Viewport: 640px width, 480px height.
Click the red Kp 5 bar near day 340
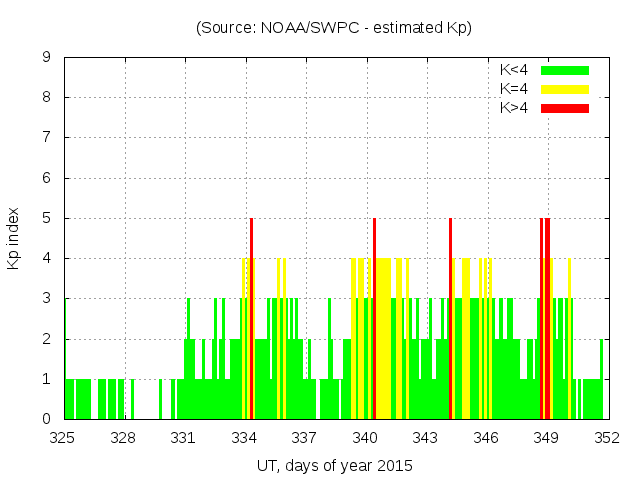(x=374, y=320)
